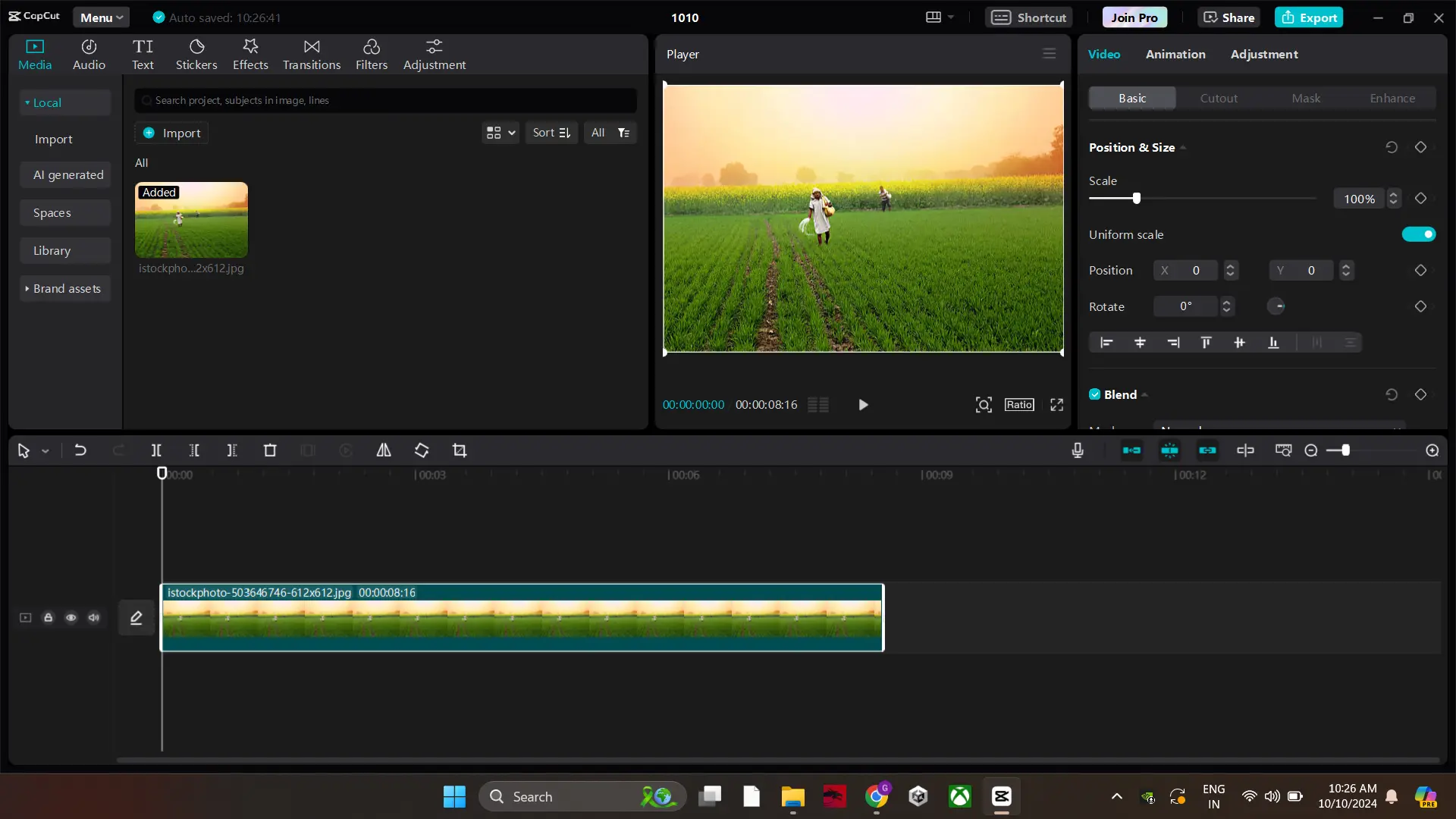Open the Sort dropdown
This screenshot has height=819, width=1456.
(x=551, y=133)
